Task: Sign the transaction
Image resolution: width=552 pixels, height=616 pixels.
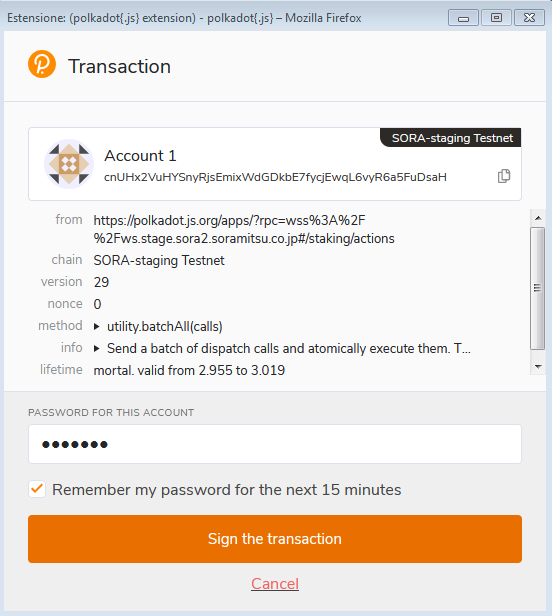Action: coord(275,539)
